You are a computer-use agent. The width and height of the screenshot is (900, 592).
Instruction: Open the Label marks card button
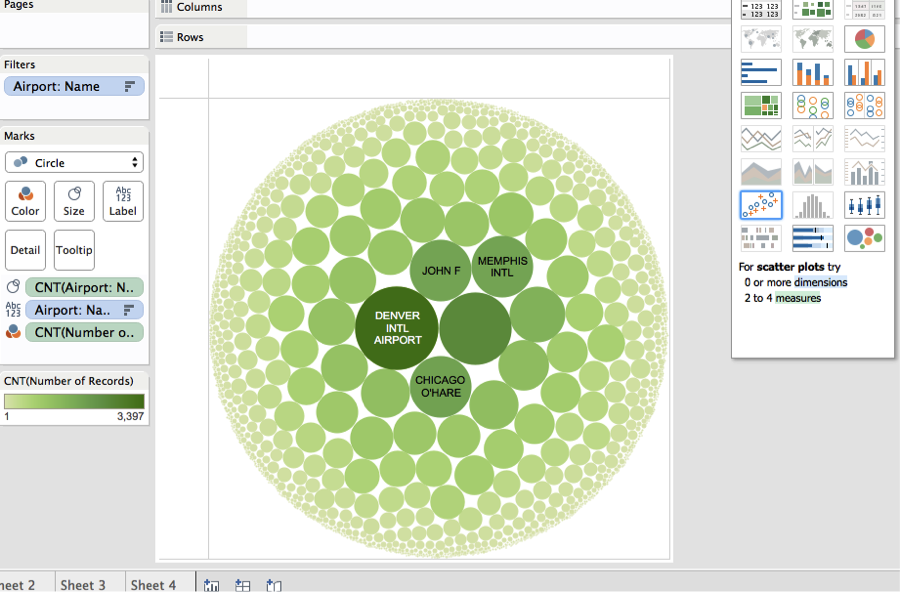[x=123, y=202]
